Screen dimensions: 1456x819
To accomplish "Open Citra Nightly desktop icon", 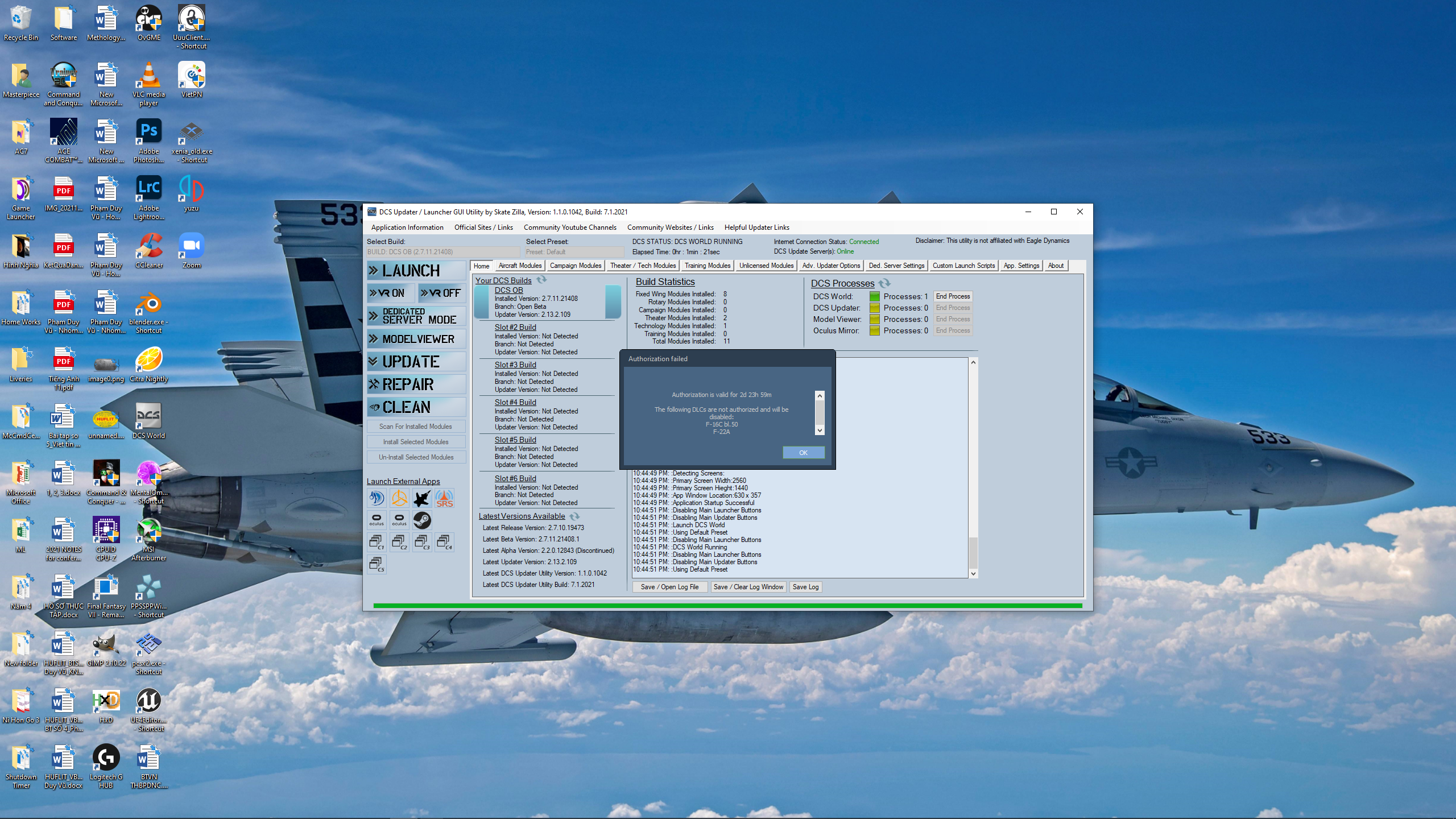I will pyautogui.click(x=148, y=363).
